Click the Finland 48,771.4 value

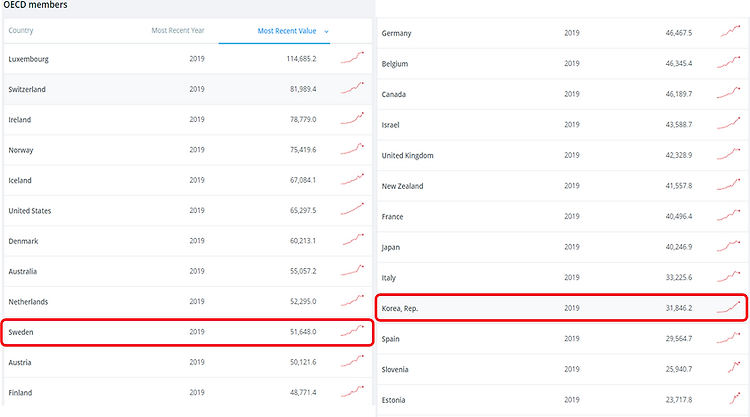point(303,393)
